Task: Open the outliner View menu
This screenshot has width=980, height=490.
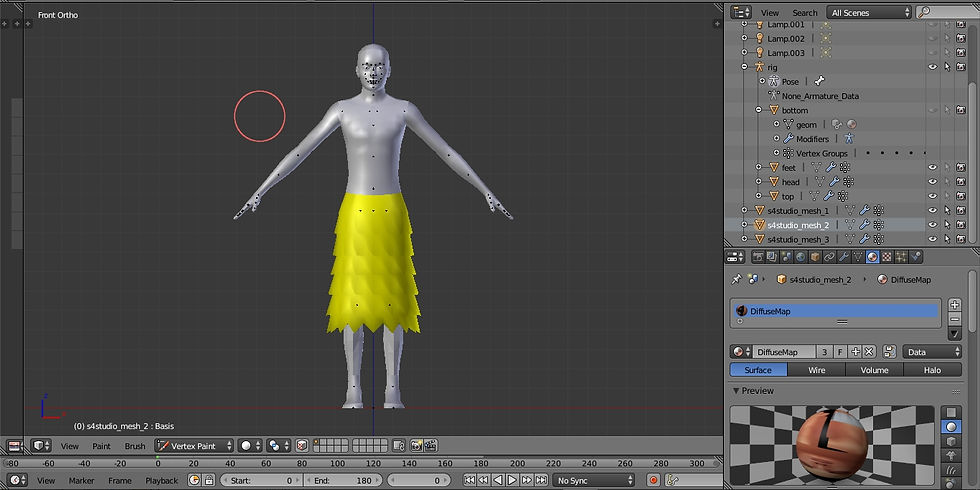Action: [x=769, y=12]
